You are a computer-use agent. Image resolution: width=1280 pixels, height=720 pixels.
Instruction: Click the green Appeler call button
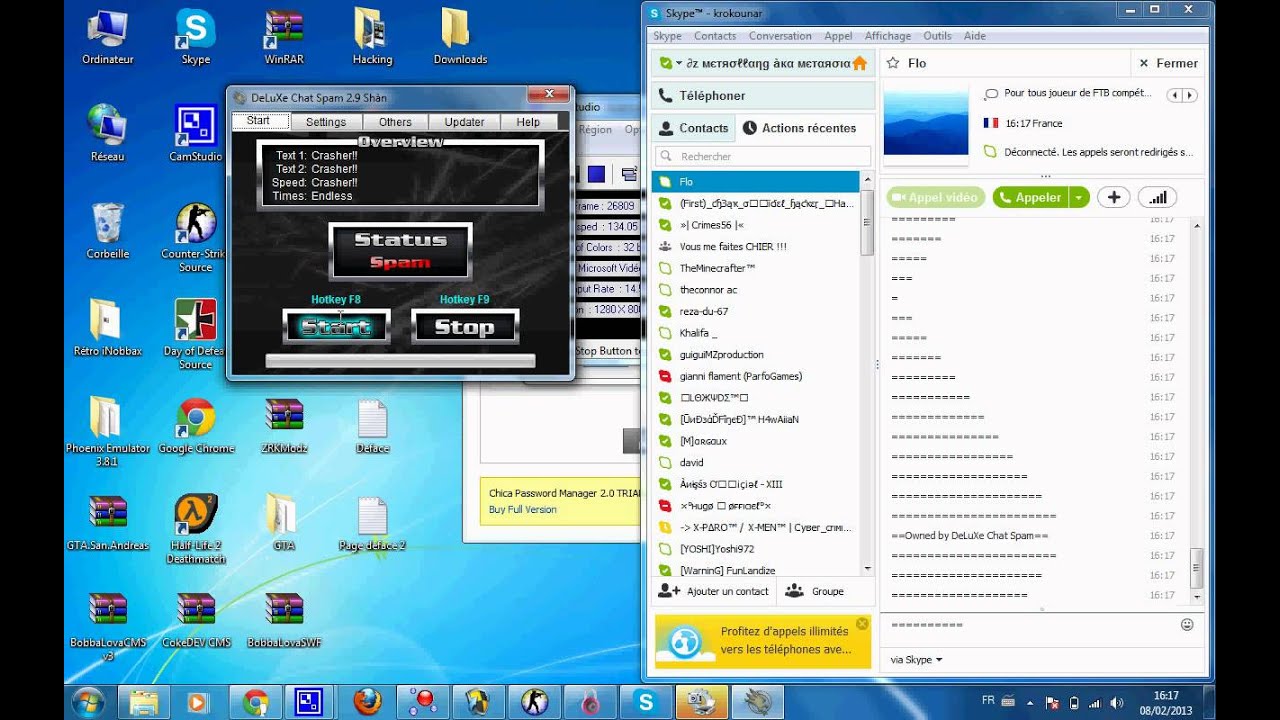[x=1030, y=197]
